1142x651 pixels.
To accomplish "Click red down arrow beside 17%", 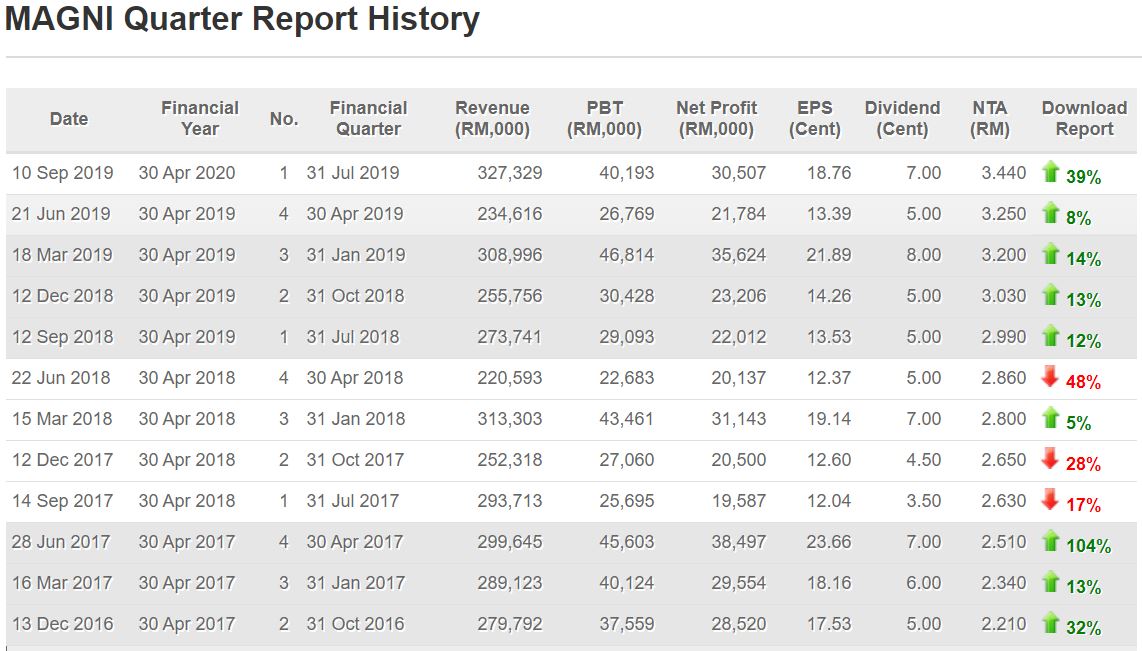I will 1050,500.
